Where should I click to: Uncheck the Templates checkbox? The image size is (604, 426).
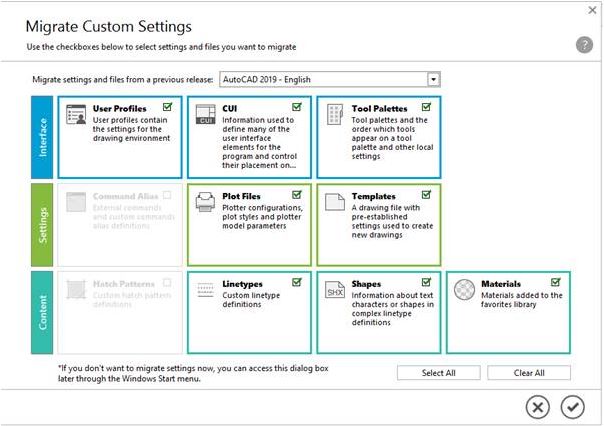(x=426, y=195)
